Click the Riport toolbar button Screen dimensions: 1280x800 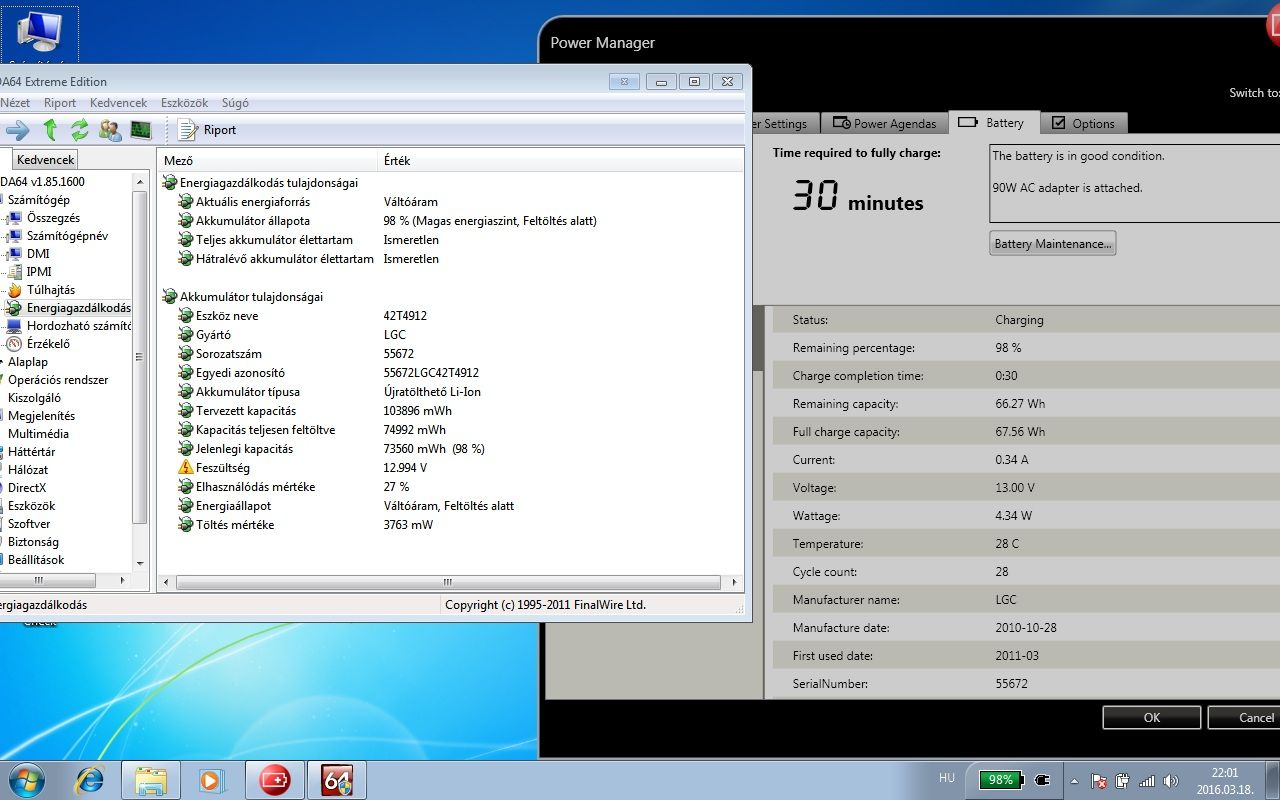click(x=207, y=129)
